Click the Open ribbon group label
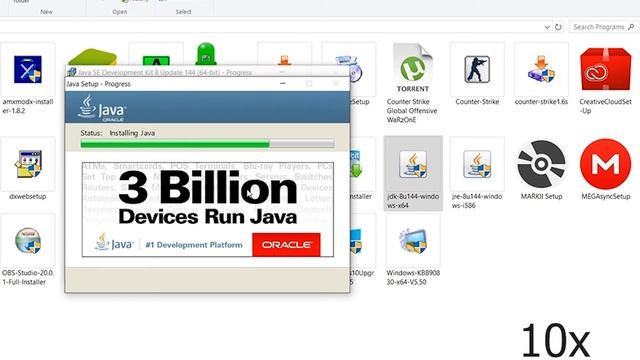 click(120, 12)
